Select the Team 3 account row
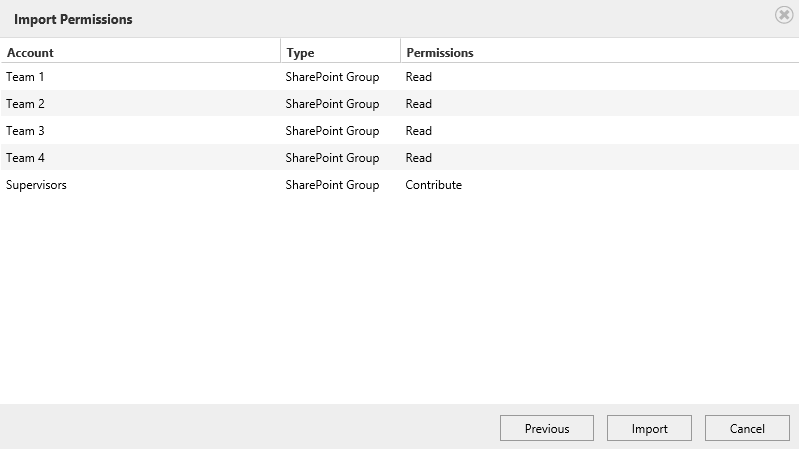The width and height of the screenshot is (799, 449). [400, 131]
